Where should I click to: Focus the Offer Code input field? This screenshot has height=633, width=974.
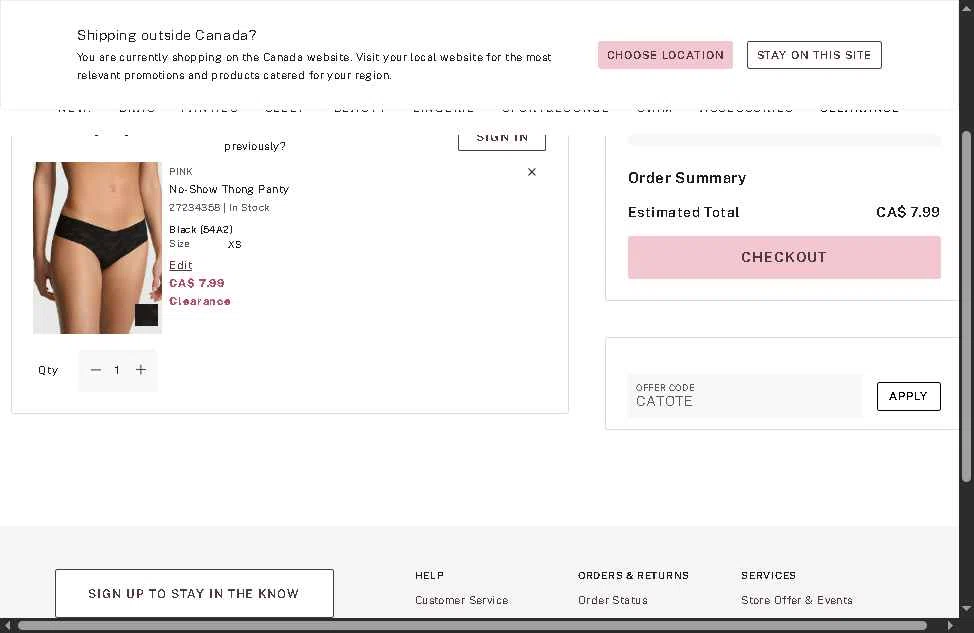point(745,396)
